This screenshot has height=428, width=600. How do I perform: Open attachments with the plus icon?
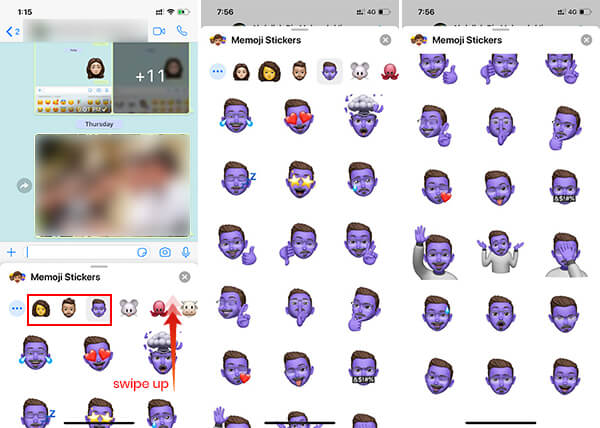pos(11,252)
